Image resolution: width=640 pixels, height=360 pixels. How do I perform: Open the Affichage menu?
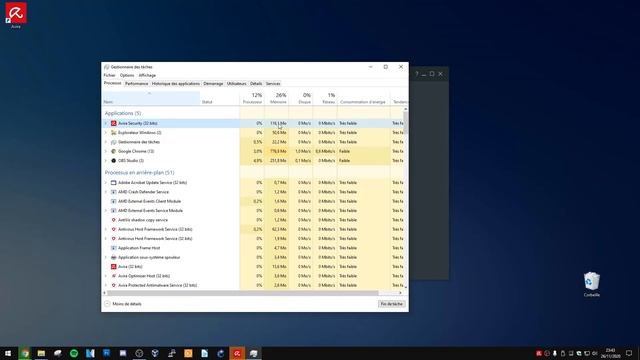(147, 76)
